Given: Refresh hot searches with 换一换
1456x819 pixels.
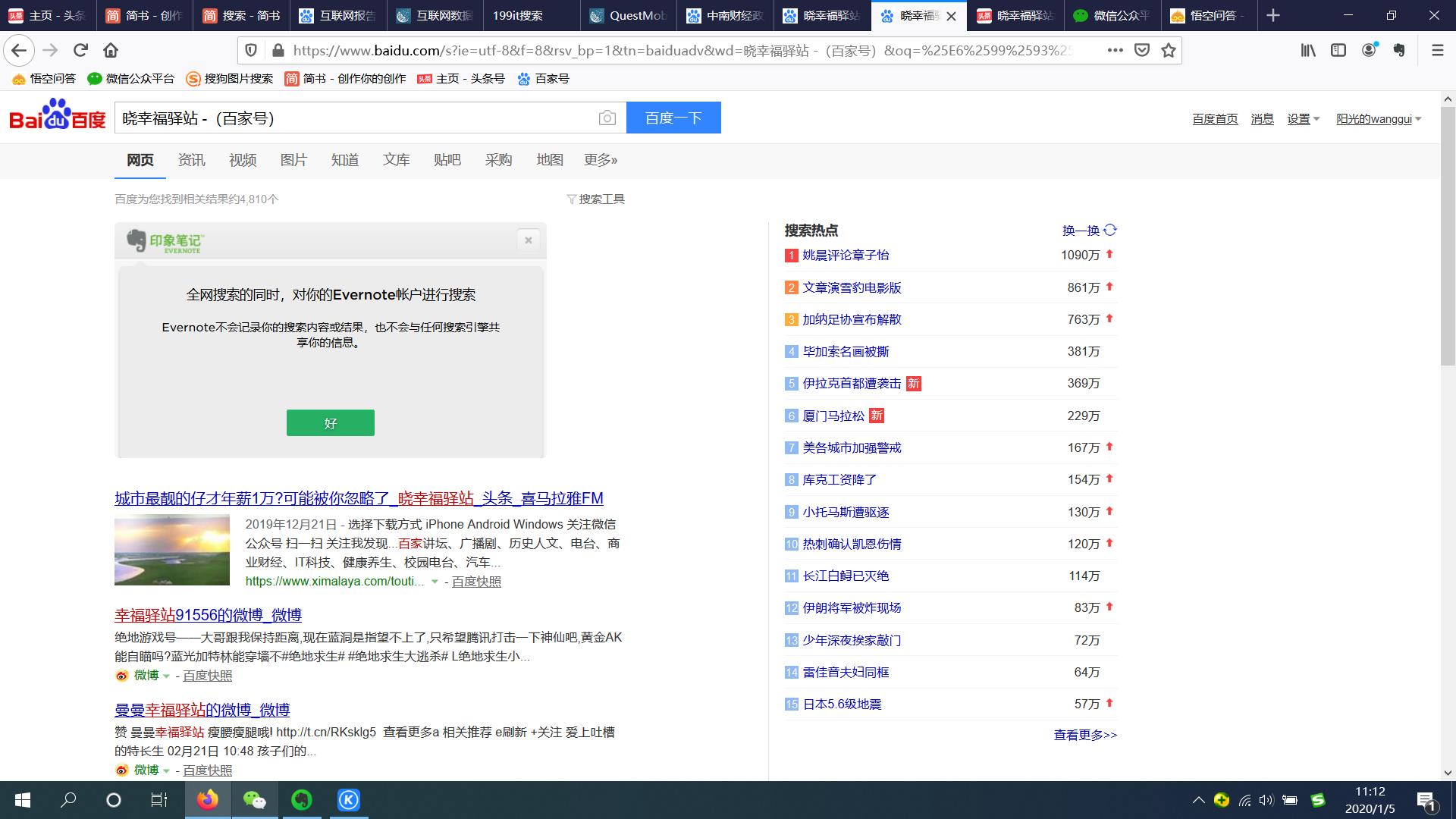Looking at the screenshot, I should point(1090,231).
